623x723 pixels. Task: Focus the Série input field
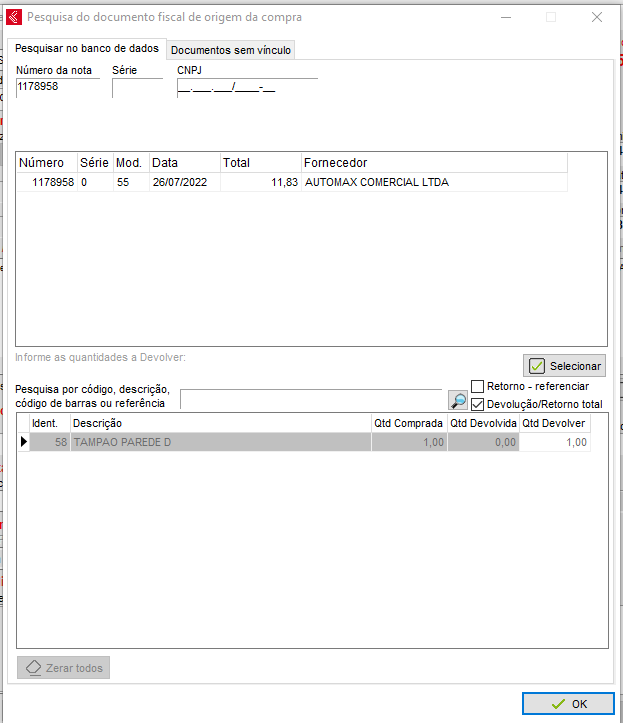[x=136, y=89]
